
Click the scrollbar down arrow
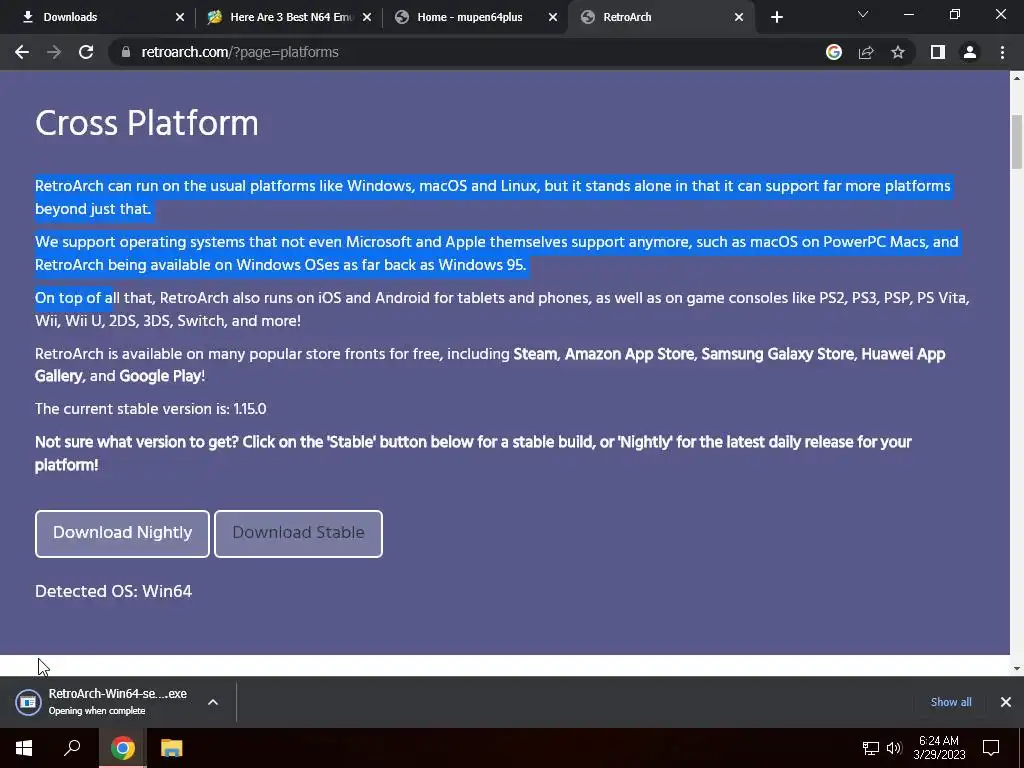point(1017,669)
